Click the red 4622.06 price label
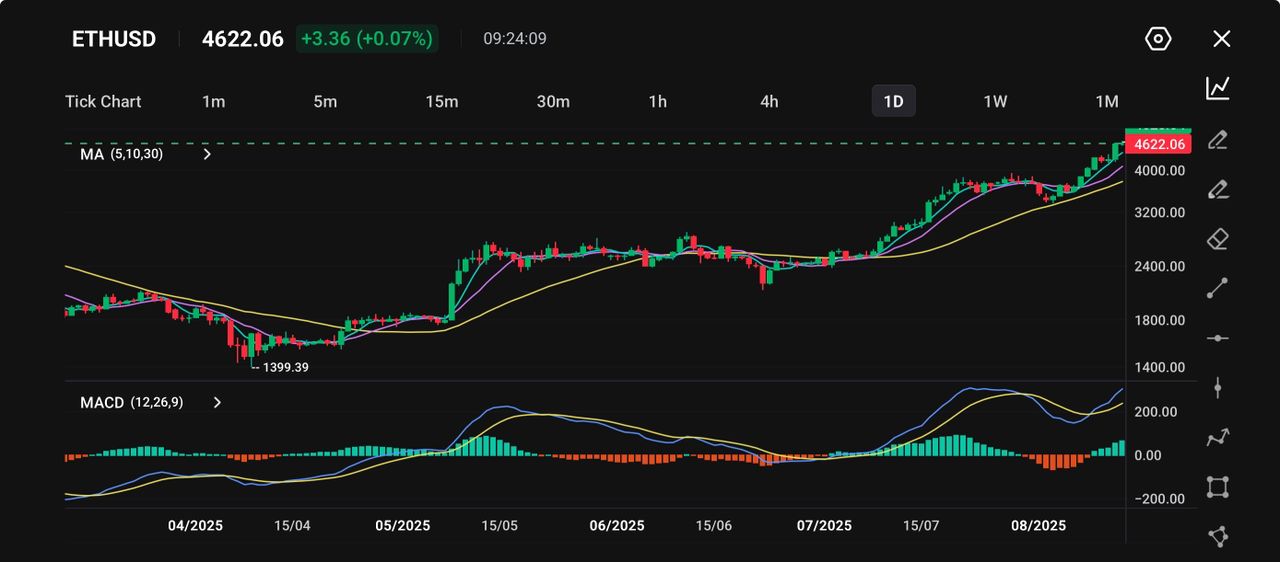This screenshot has height=562, width=1280. pos(1157,145)
